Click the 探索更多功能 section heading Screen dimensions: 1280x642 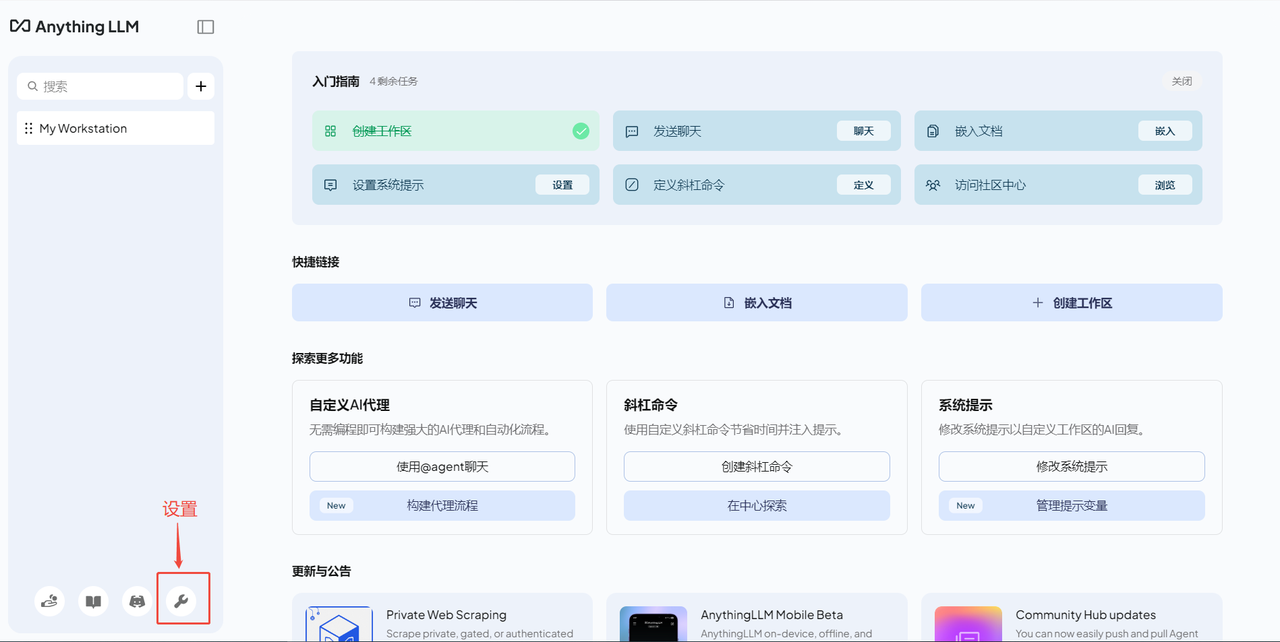[x=327, y=358]
